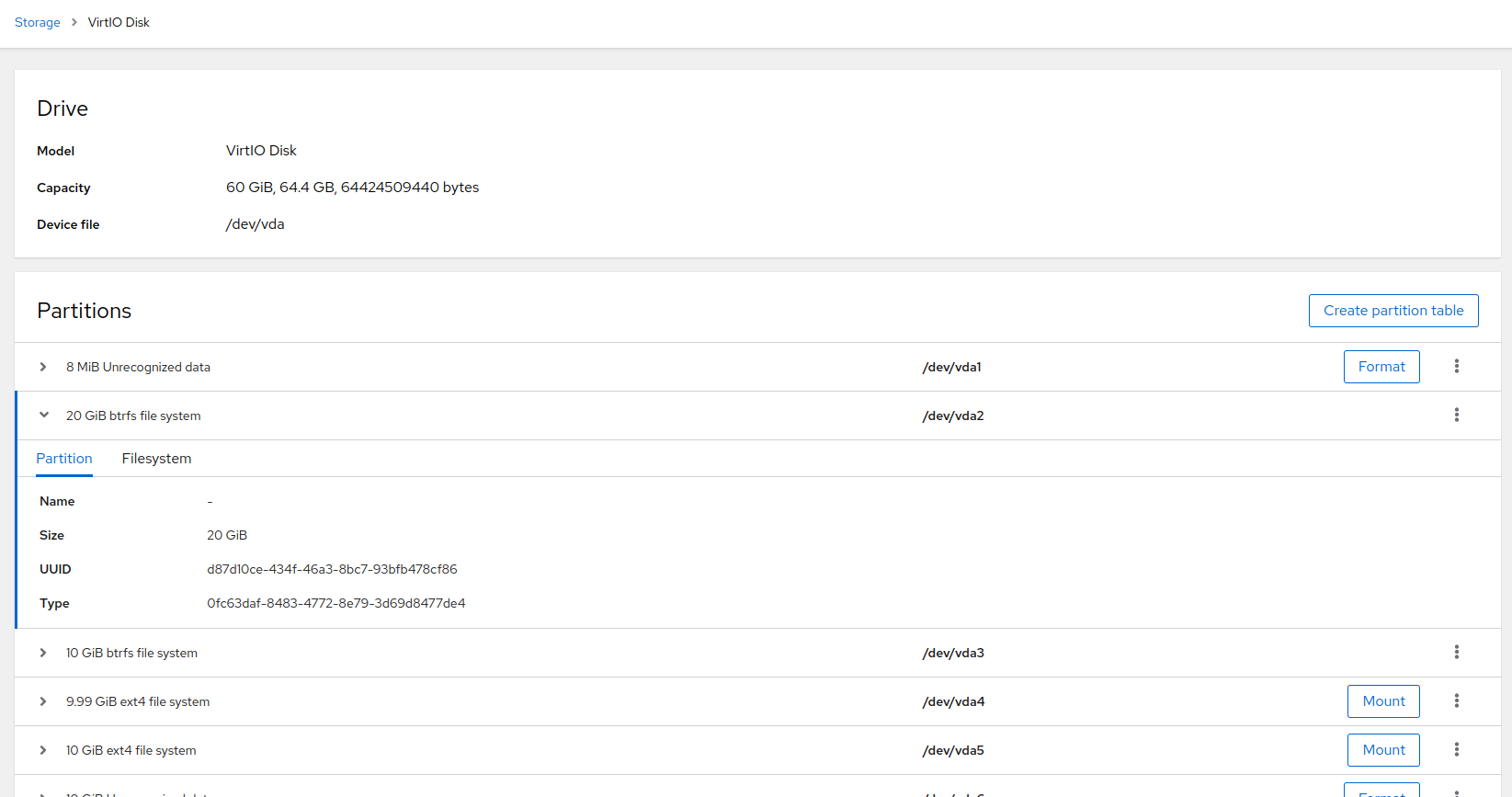Go back to Storage via breadcrumb
This screenshot has width=1512, height=797.
tap(38, 22)
